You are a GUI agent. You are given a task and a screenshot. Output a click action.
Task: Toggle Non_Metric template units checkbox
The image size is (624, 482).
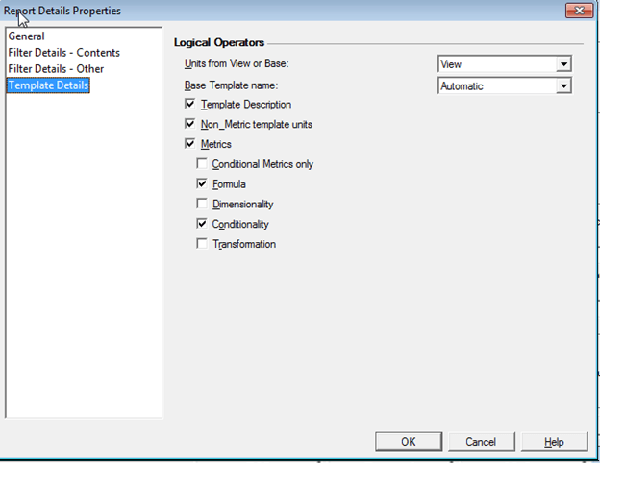pyautogui.click(x=190, y=124)
